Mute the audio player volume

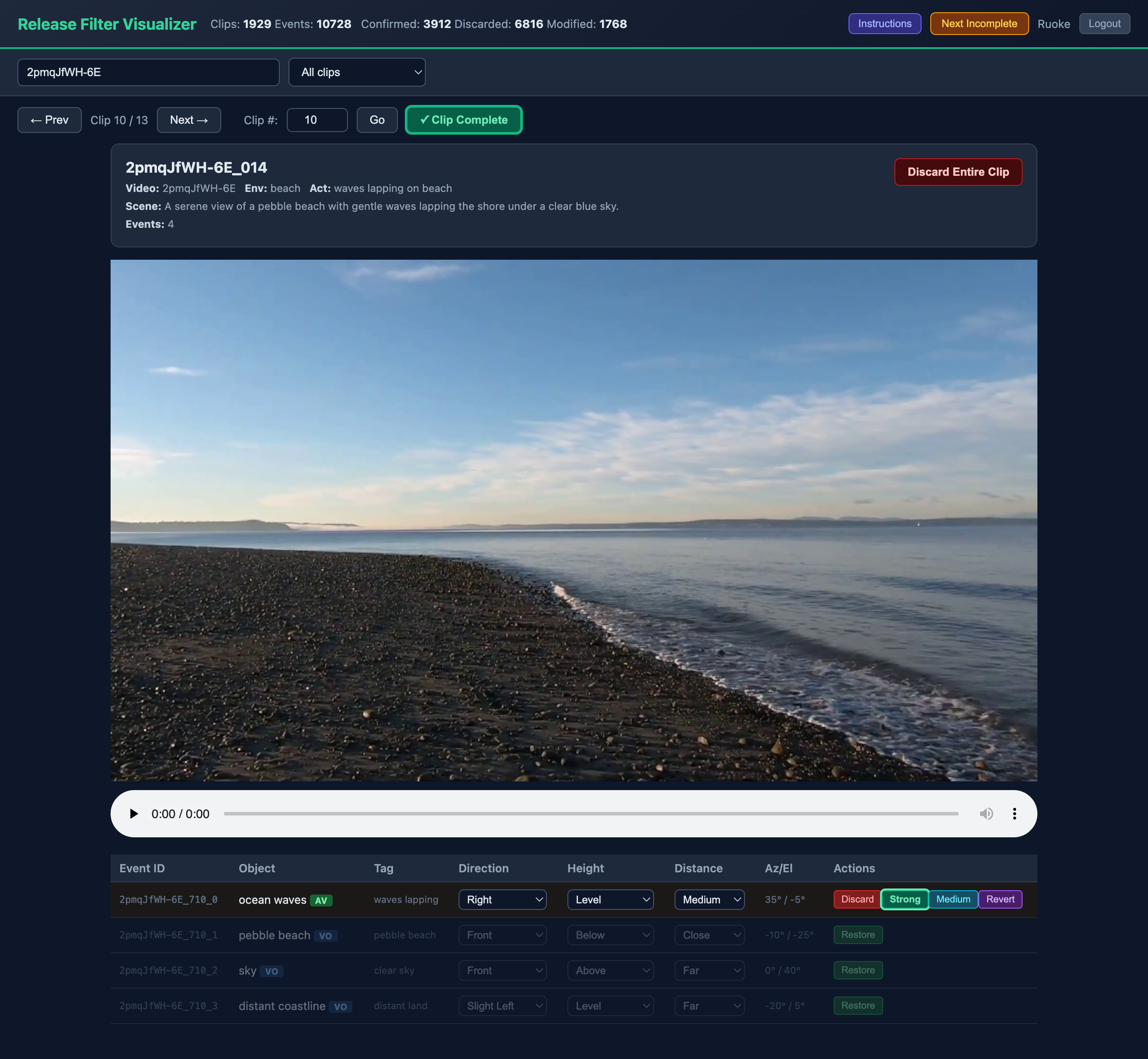click(x=986, y=814)
